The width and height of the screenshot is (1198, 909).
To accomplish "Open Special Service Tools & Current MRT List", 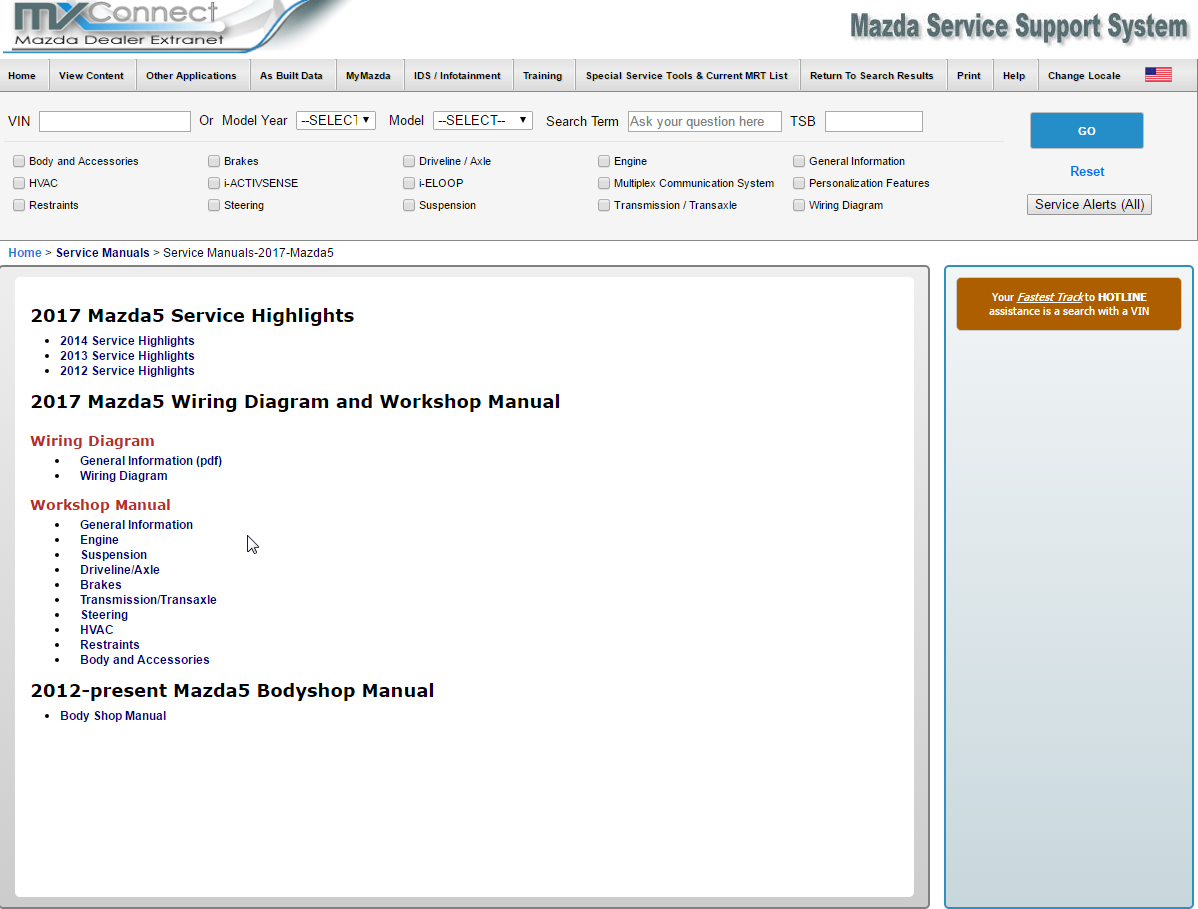I will coord(686,76).
